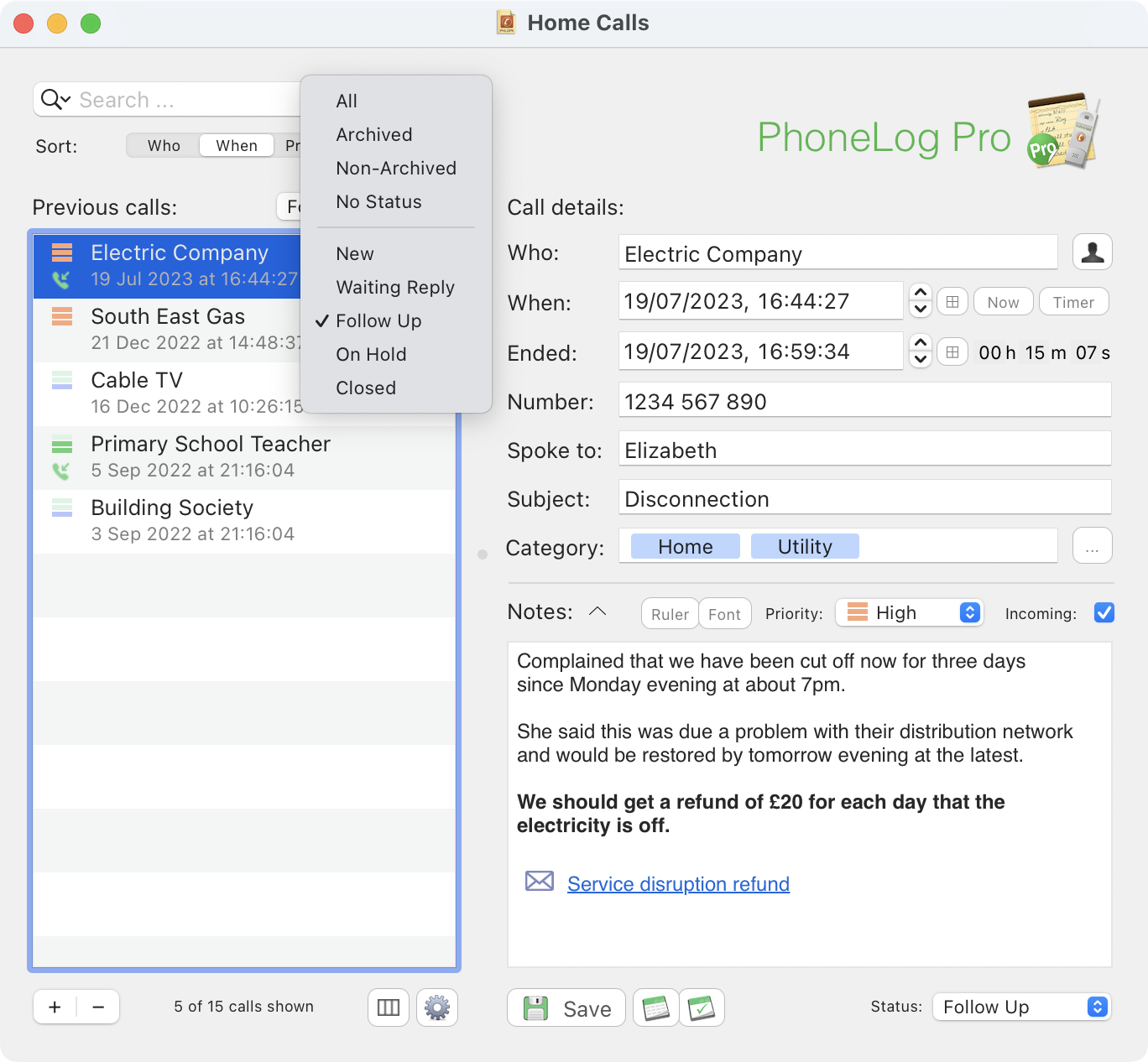Screen dimensions: 1148x1062
Task: Toggle the Incoming checkbox
Action: [x=1104, y=613]
